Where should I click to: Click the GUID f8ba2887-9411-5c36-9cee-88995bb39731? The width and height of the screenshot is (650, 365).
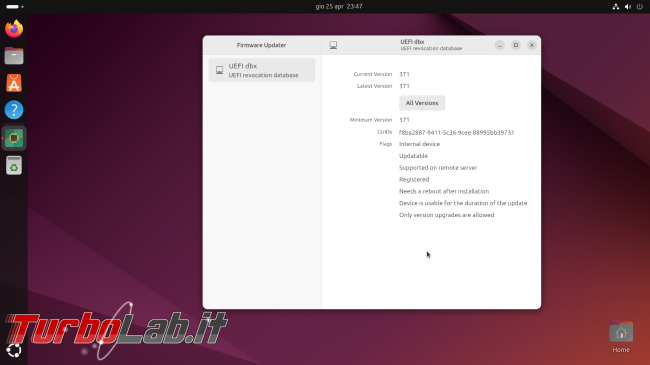click(x=456, y=133)
